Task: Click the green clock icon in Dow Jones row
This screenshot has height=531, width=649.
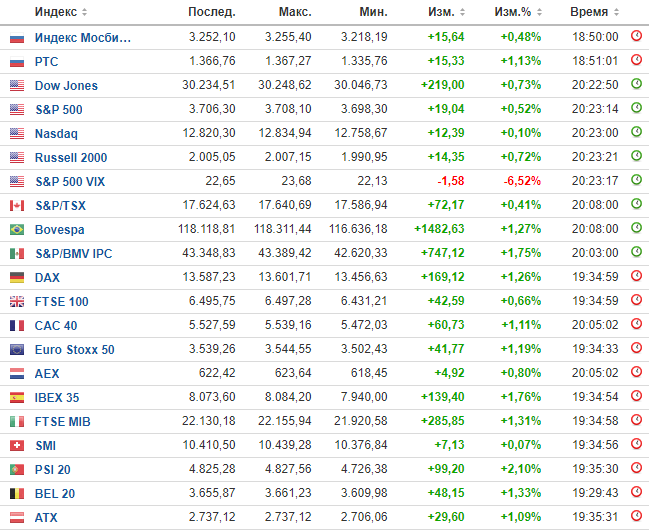Action: click(636, 84)
